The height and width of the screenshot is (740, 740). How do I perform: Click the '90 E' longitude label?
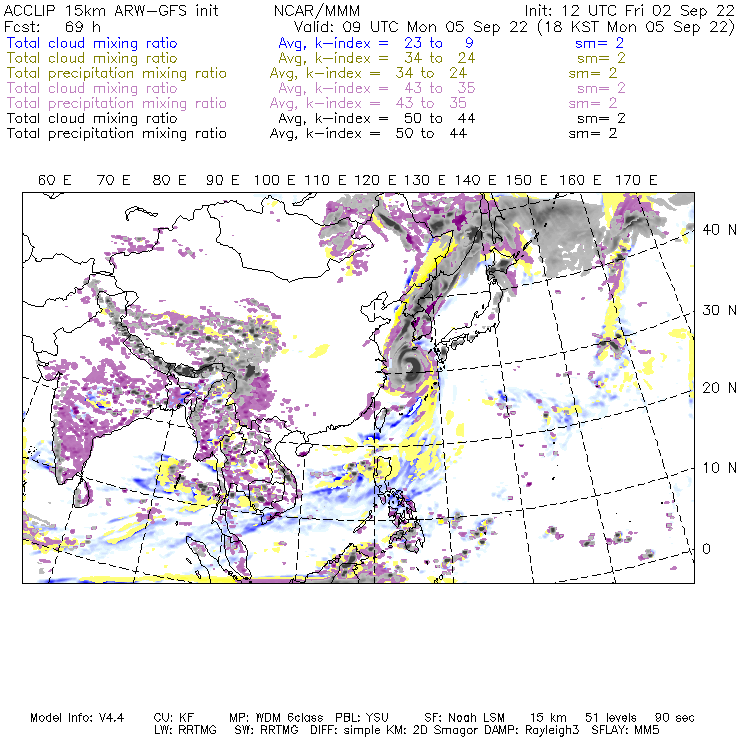(x=222, y=180)
